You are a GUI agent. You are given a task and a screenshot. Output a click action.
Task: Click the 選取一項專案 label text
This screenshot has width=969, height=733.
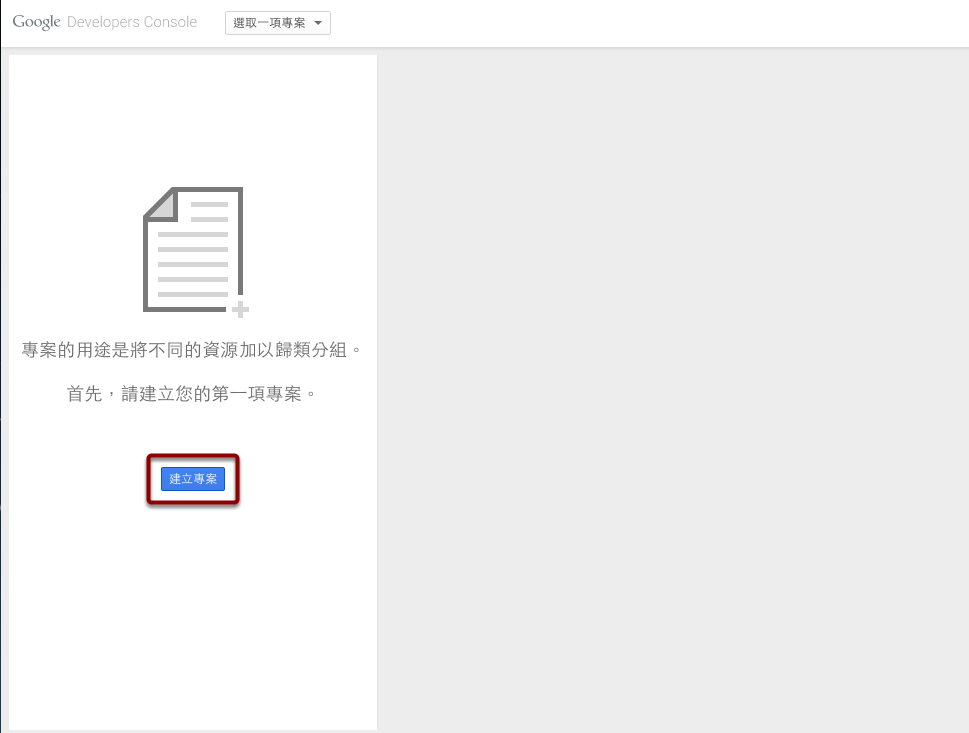pyautogui.click(x=269, y=23)
